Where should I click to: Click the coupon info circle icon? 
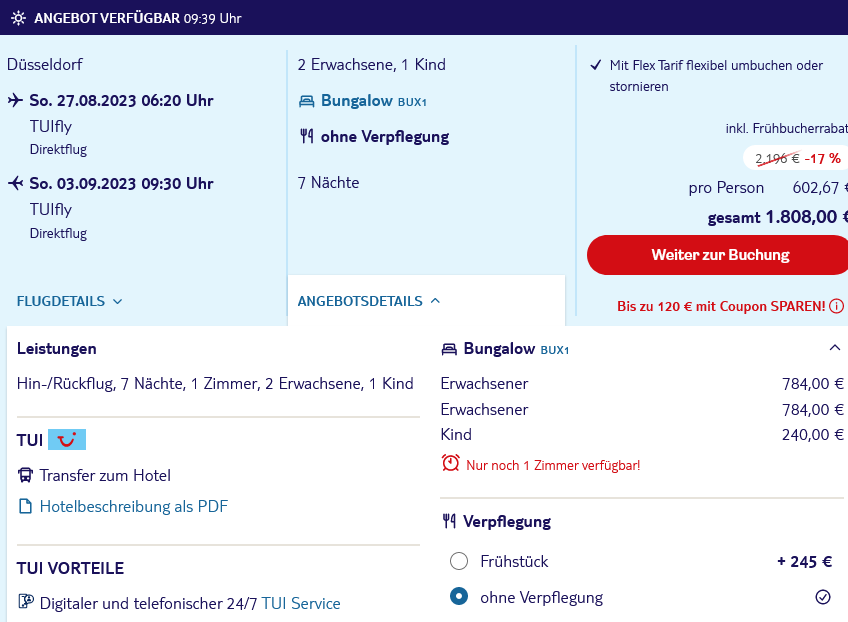[x=836, y=306]
